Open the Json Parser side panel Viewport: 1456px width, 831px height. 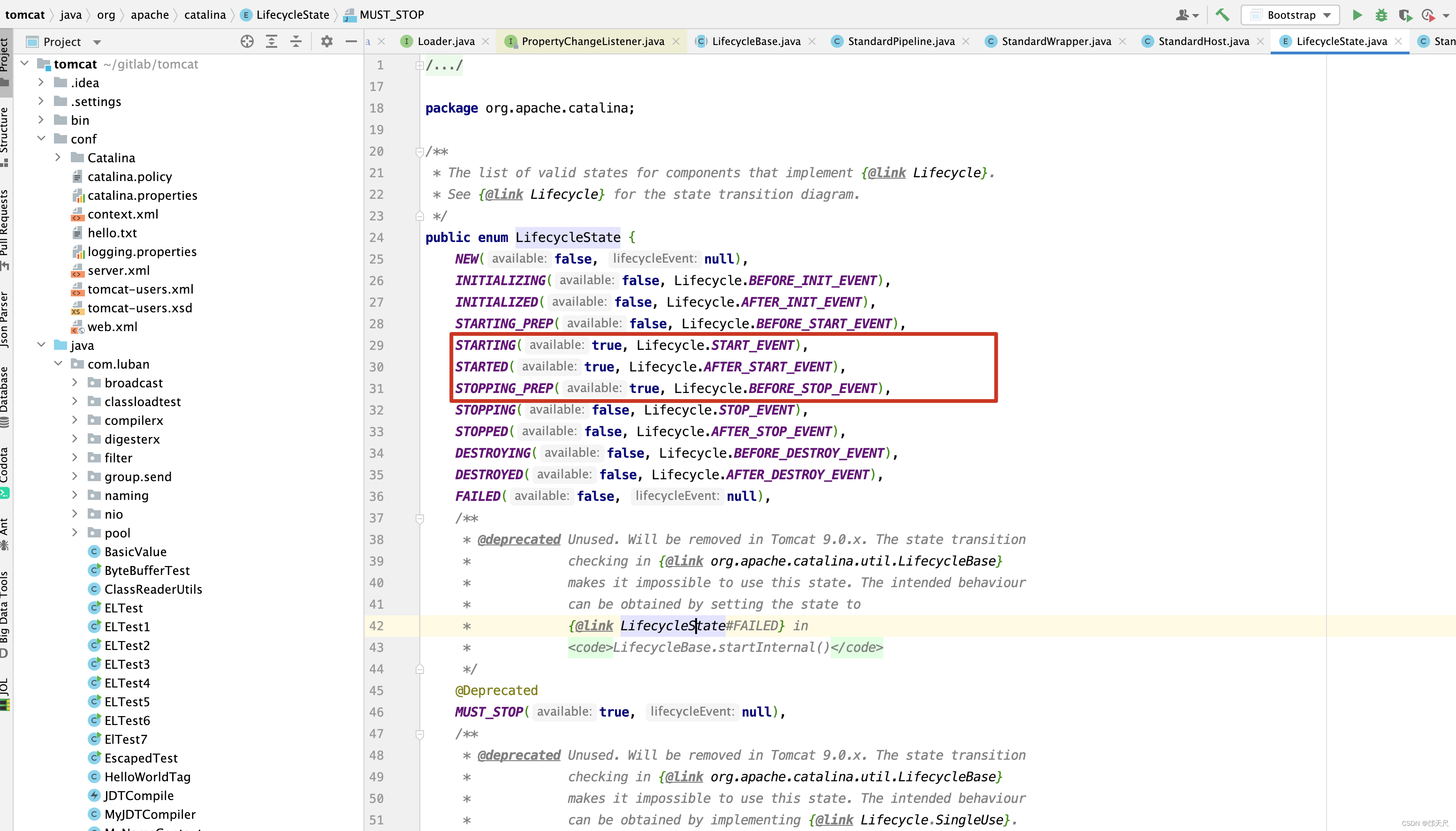5,319
